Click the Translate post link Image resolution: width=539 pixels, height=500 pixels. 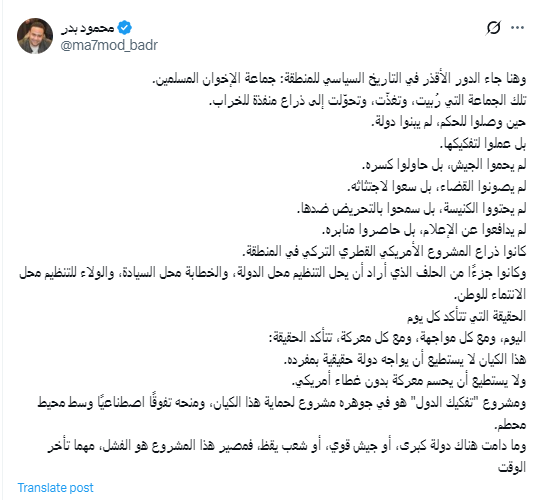click(55, 487)
